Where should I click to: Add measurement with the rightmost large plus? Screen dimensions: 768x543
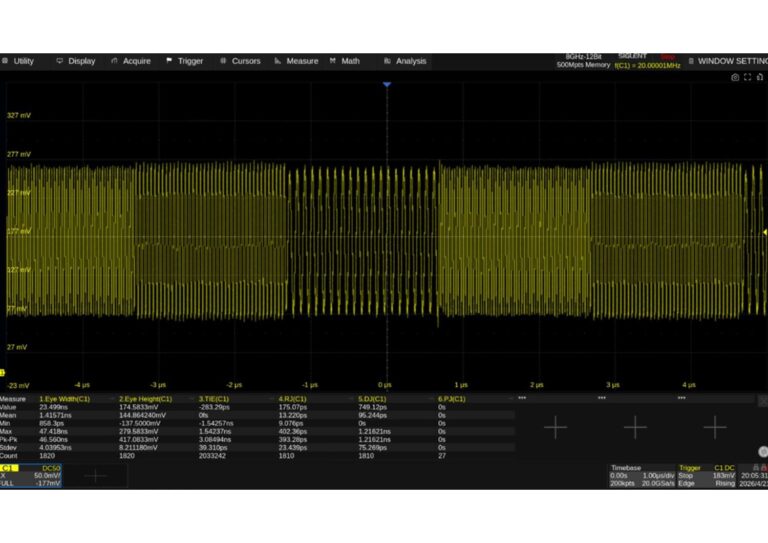tap(715, 427)
